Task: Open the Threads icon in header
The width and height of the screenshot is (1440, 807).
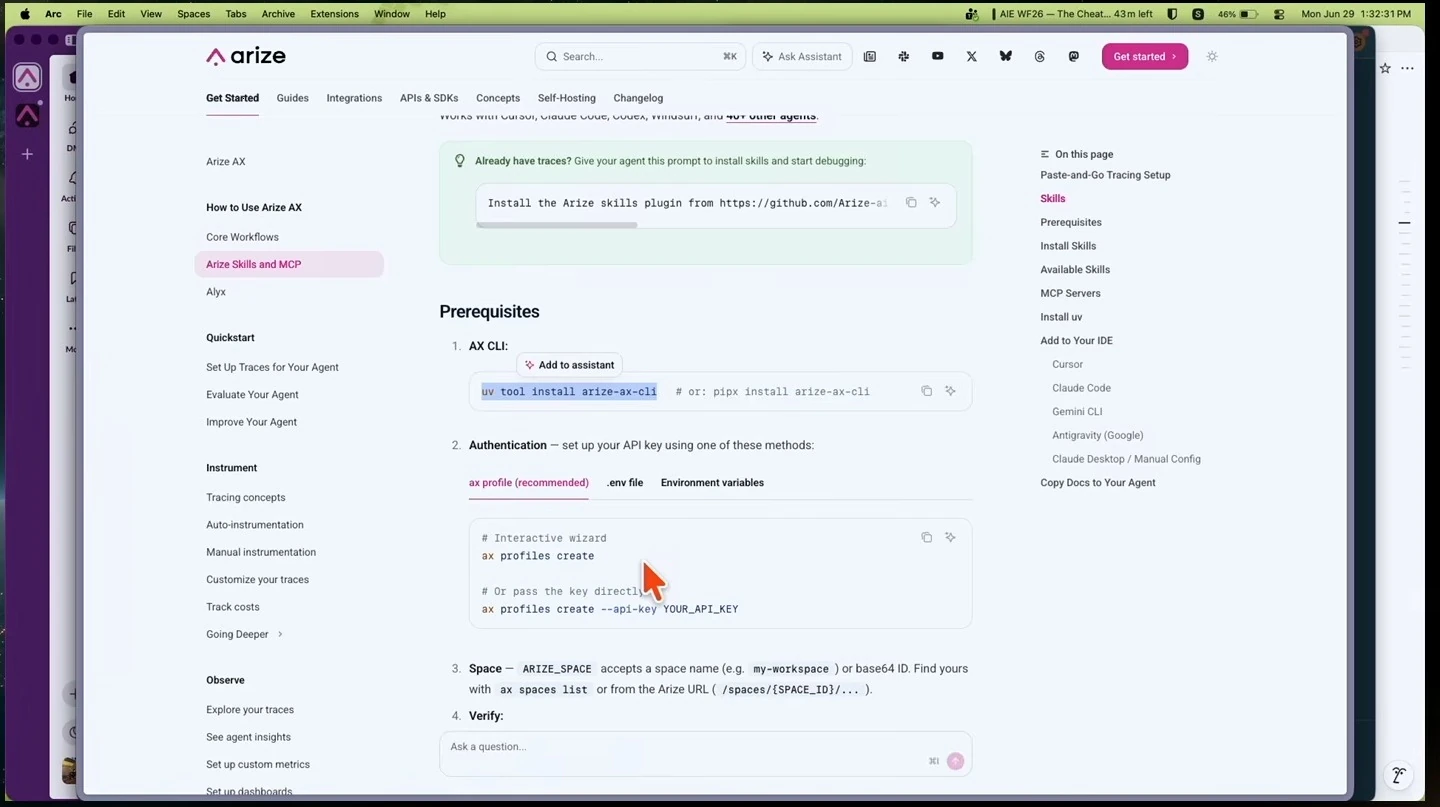Action: pos(1039,57)
